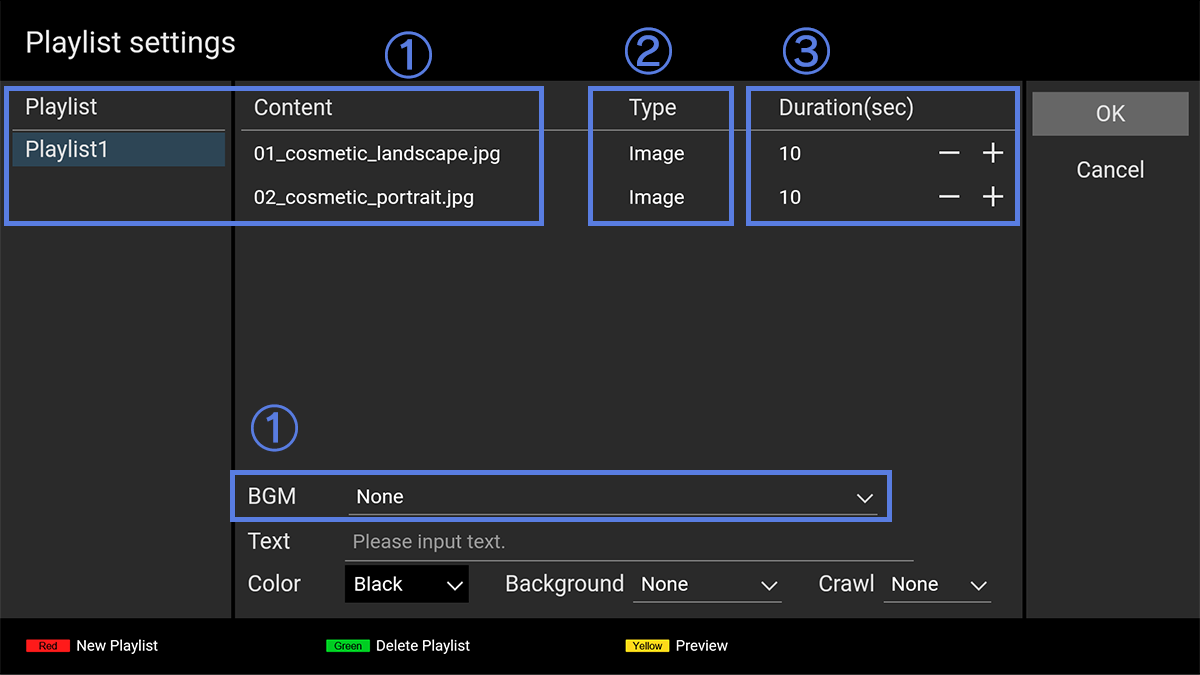Viewport: 1200px width, 675px height.
Task: Decrease duration for 01_cosmetic_landscape.jpg with minus
Action: (949, 153)
